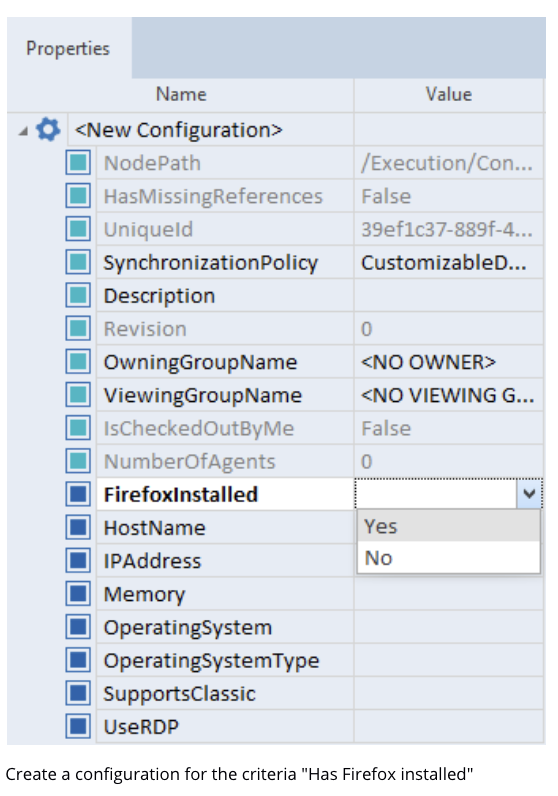Click the NodePath property icon
Viewport: 558px width, 796px height.
pyautogui.click(x=78, y=162)
